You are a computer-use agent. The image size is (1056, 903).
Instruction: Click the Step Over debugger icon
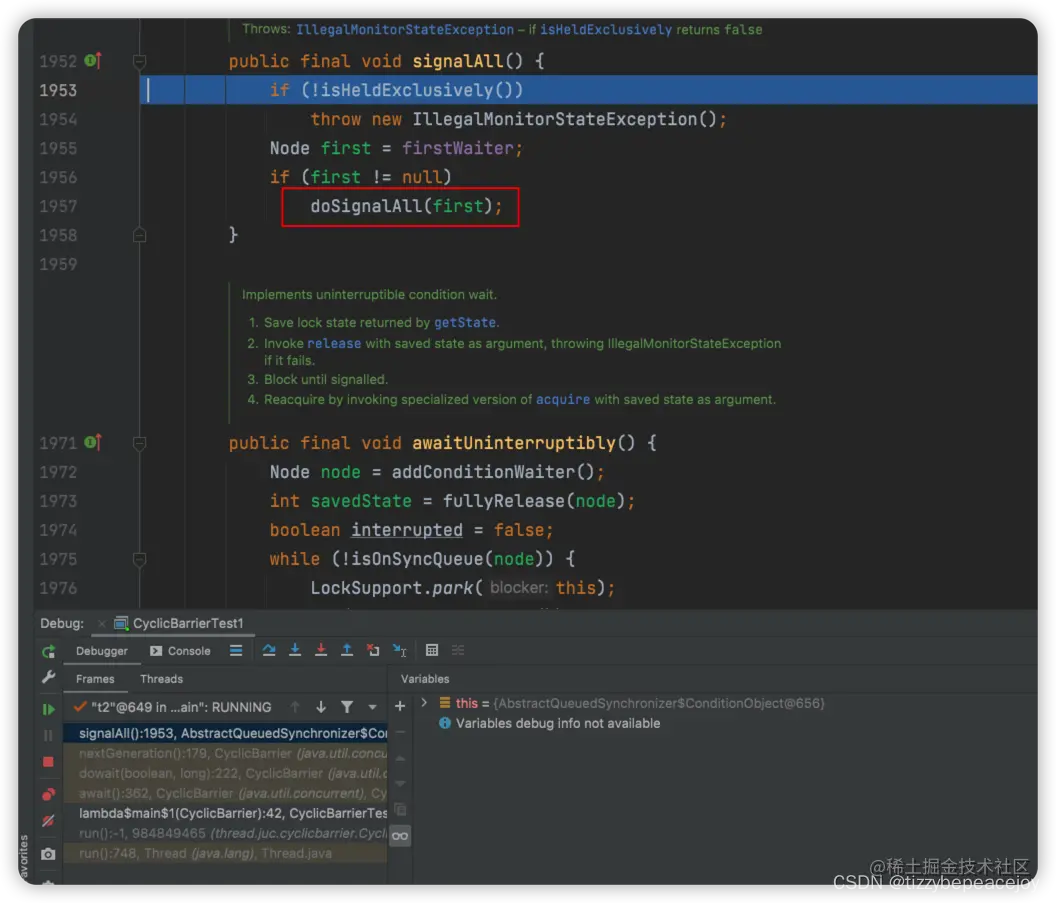click(x=269, y=650)
